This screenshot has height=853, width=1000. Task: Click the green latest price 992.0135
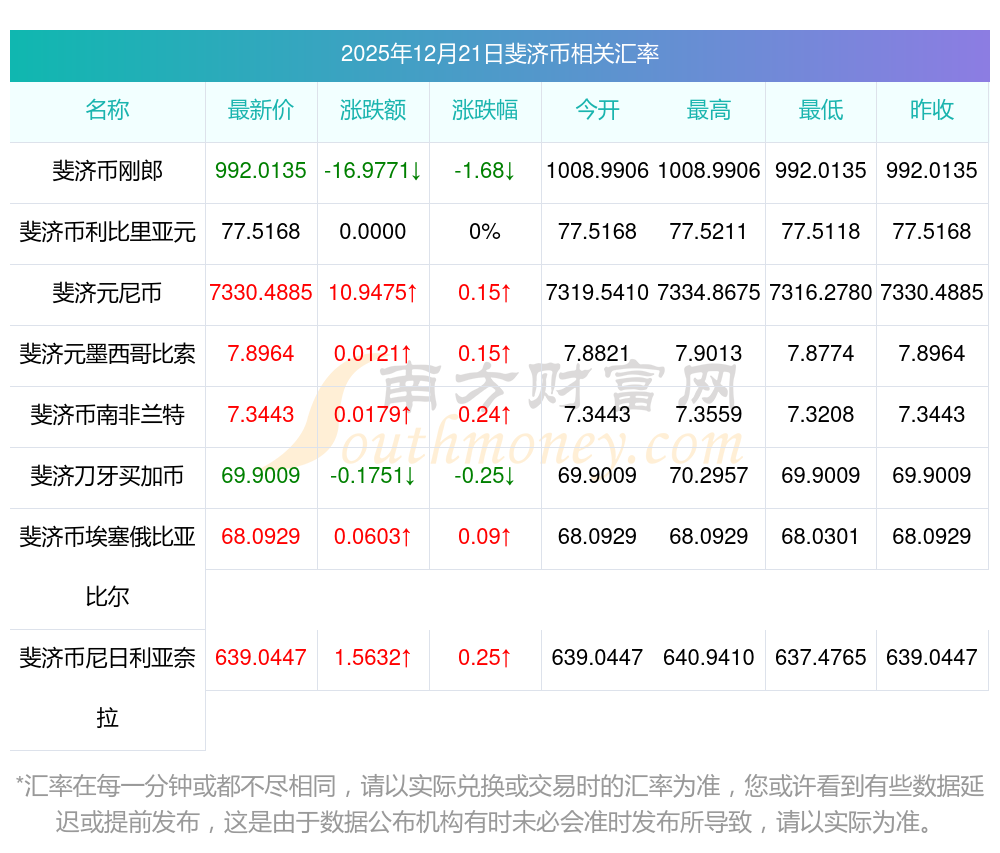(x=261, y=171)
